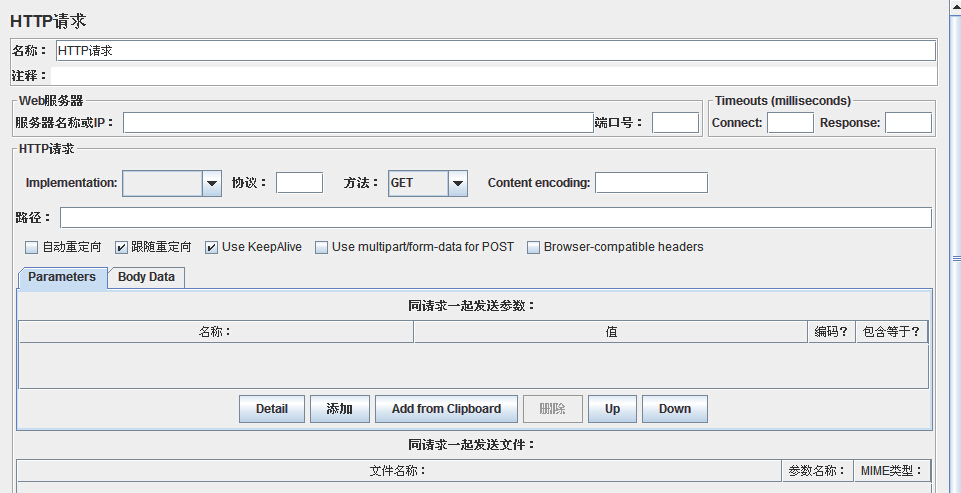Image resolution: width=961 pixels, height=493 pixels.
Task: Click the Response timeout field
Action: 908,123
